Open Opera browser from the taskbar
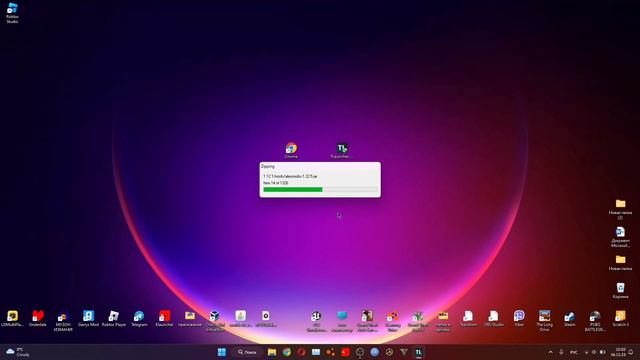 [301, 352]
